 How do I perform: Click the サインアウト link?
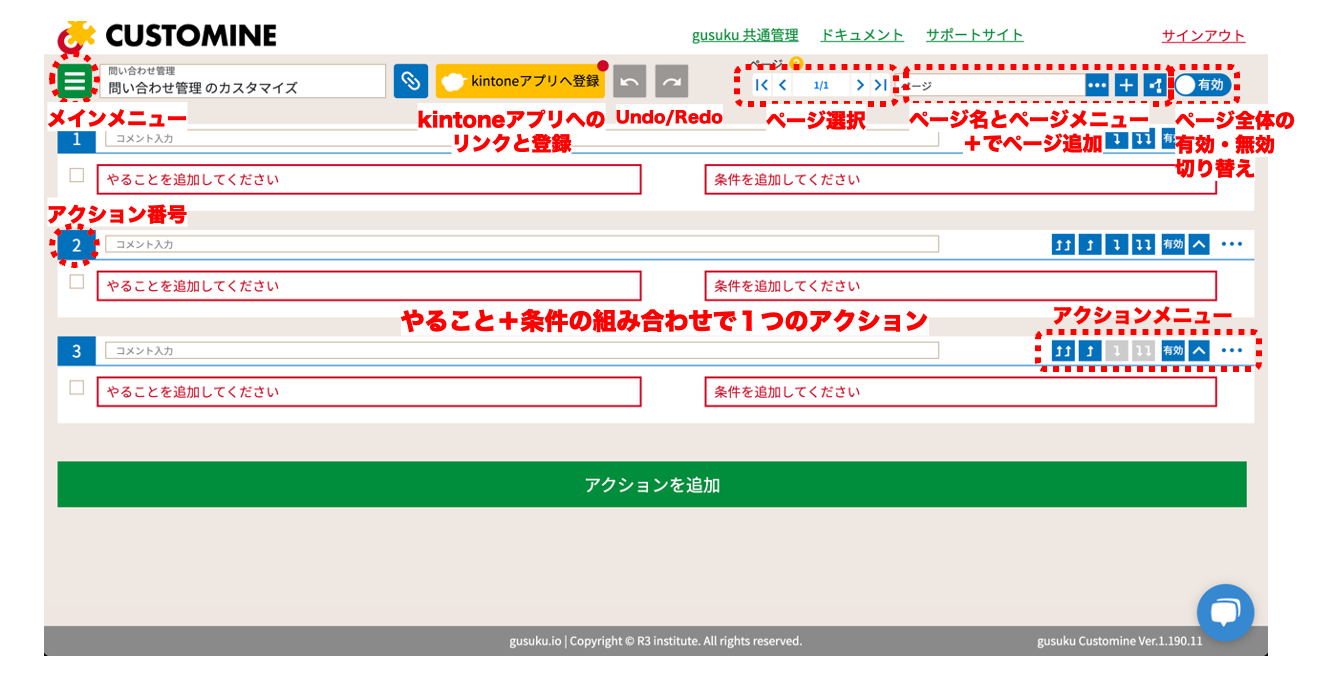[1203, 36]
